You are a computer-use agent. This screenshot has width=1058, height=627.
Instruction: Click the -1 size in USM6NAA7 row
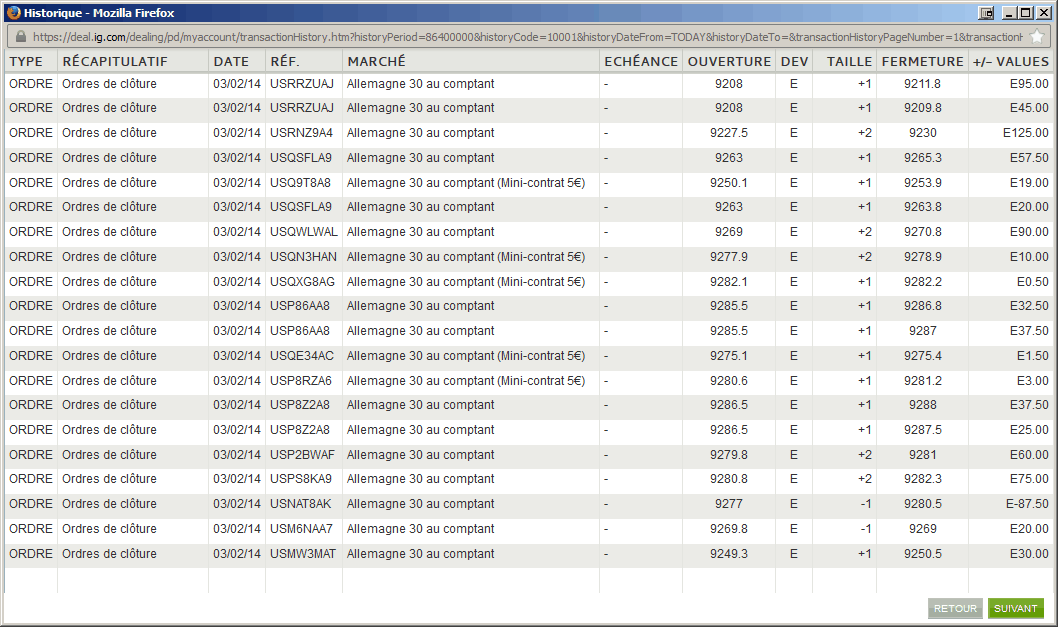866,529
